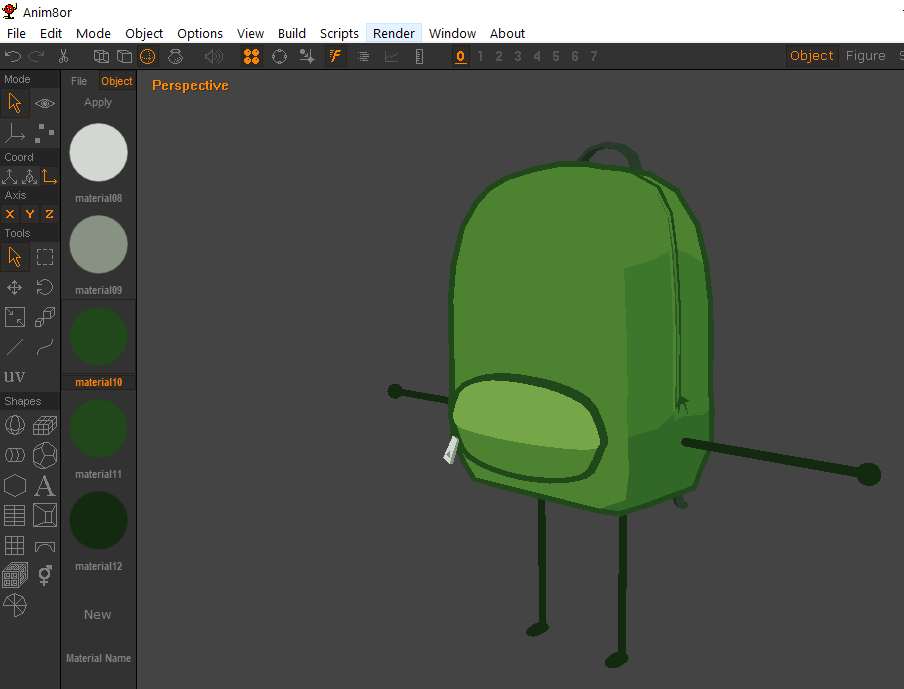Open the Render menu
This screenshot has height=689, width=904.
click(x=394, y=33)
